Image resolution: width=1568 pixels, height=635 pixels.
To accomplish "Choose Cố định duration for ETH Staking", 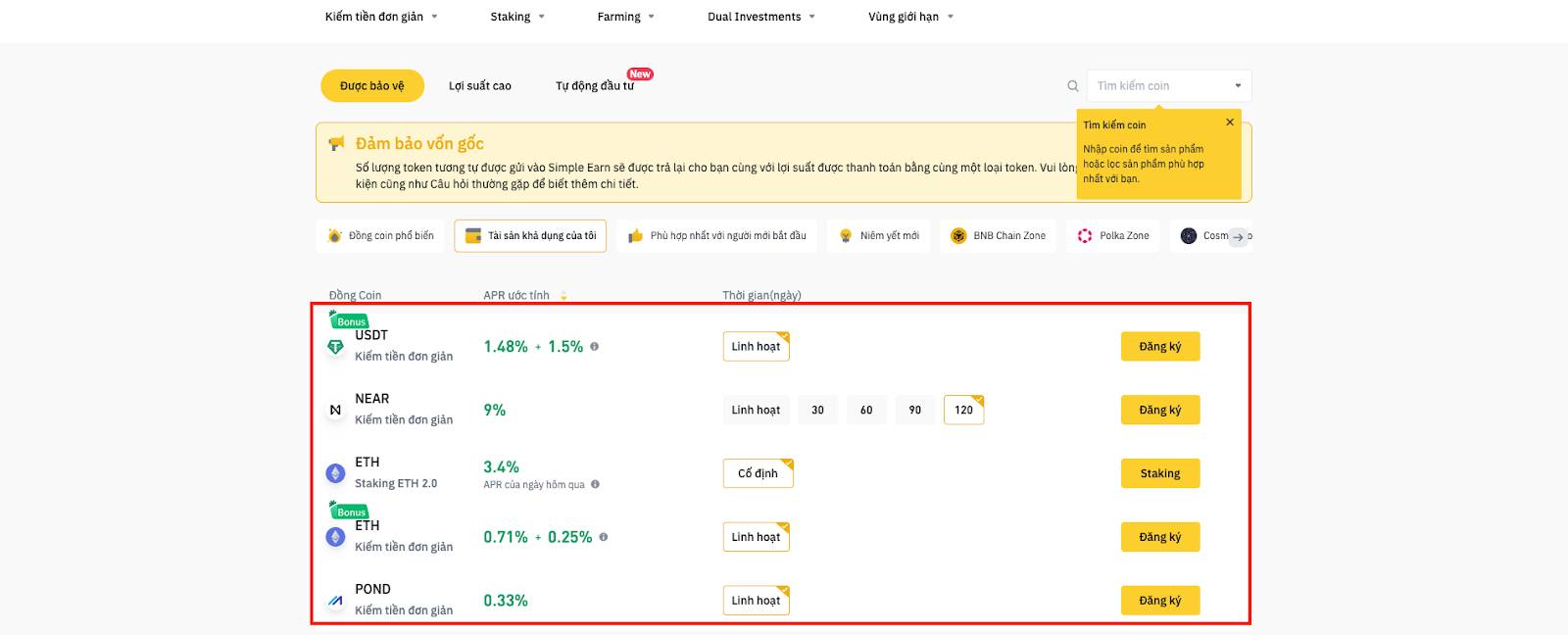I will click(759, 474).
